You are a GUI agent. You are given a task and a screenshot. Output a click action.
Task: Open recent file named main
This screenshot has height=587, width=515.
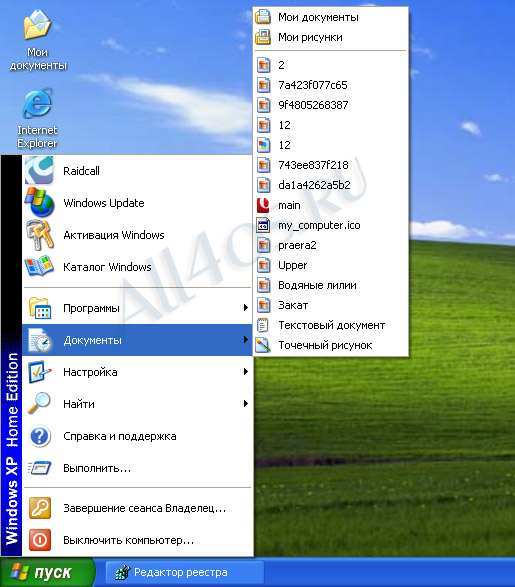(x=330, y=205)
